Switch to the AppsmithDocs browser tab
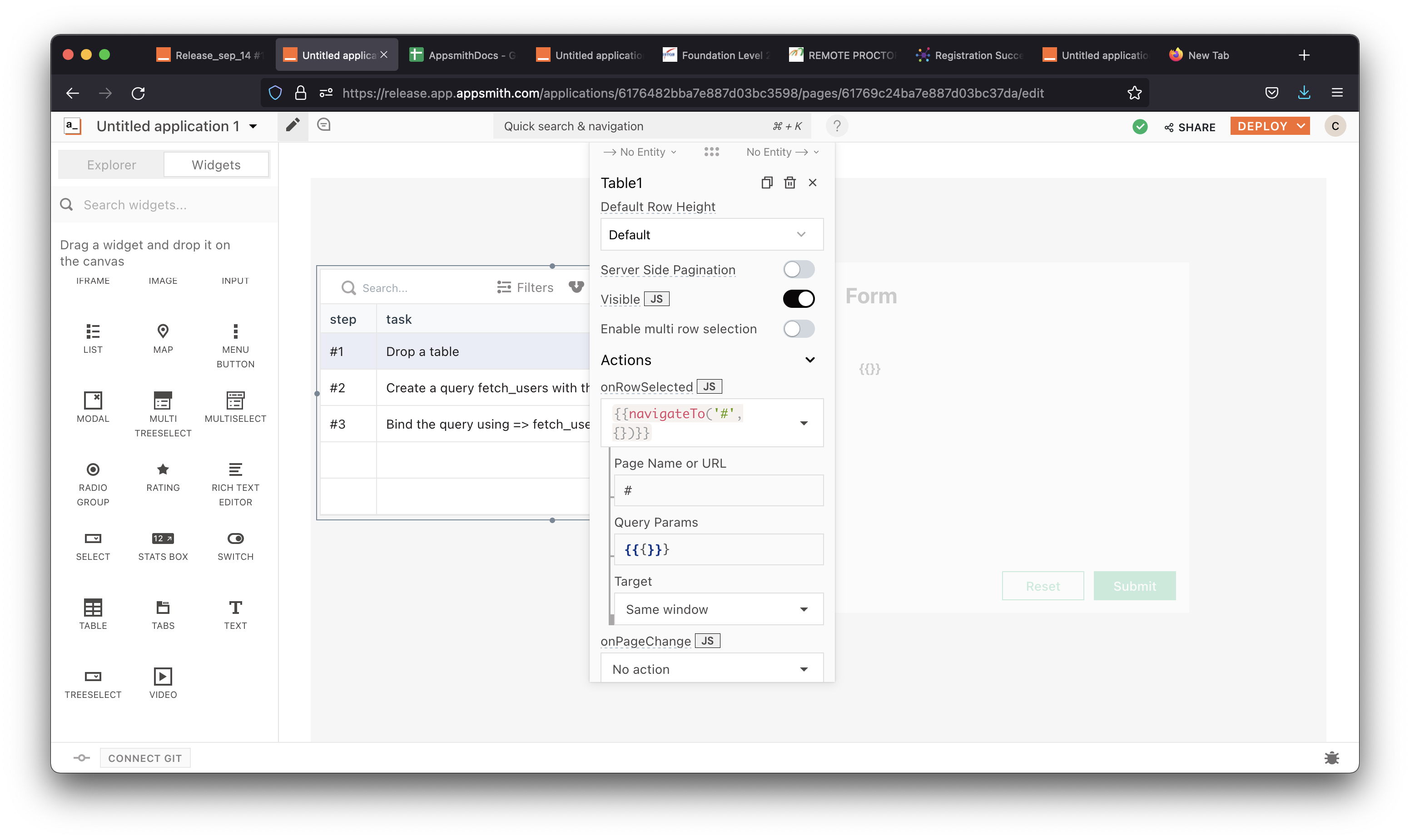1410x840 pixels. 462,55
